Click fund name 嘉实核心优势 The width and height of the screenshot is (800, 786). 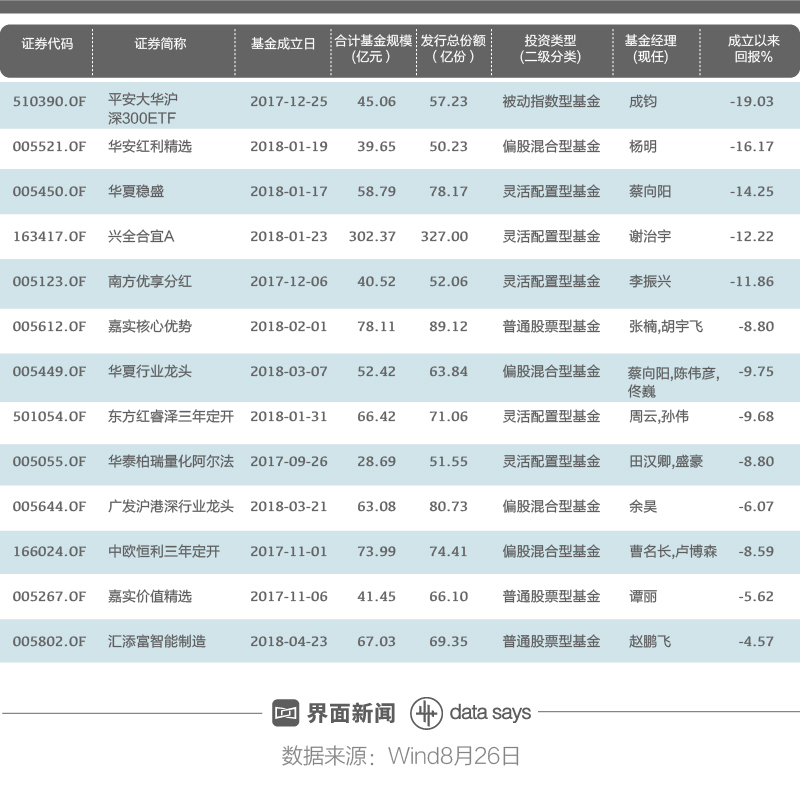[x=150, y=326]
